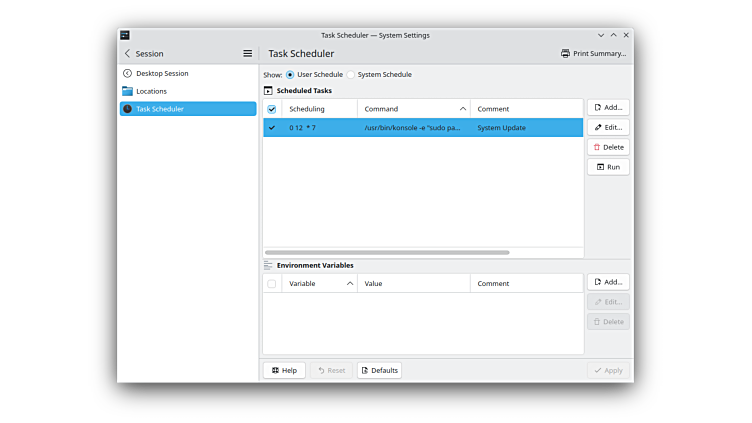Sort variables by the Variable column
The width and height of the screenshot is (752, 423).
pos(319,284)
